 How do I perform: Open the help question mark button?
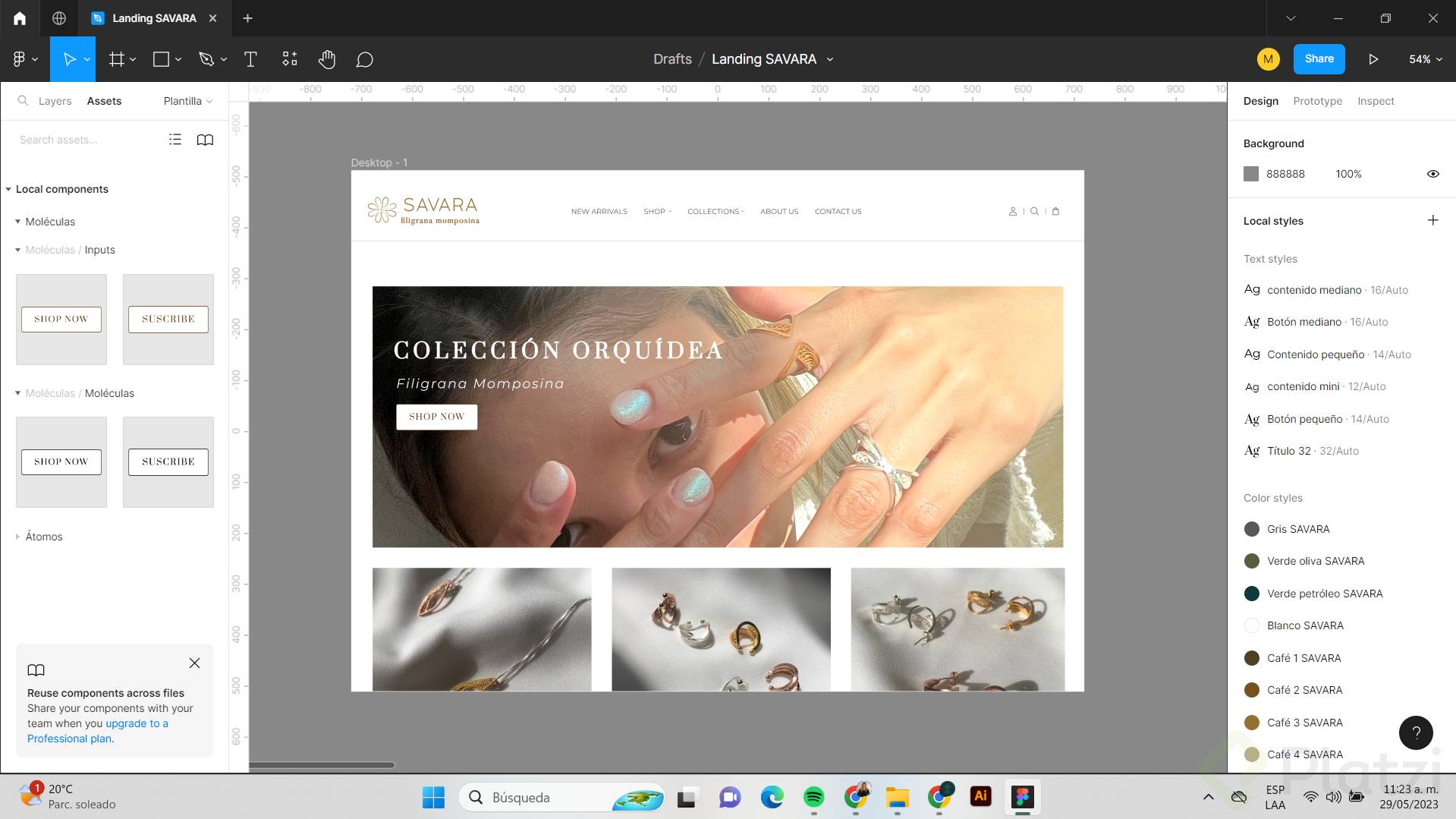pyautogui.click(x=1416, y=733)
